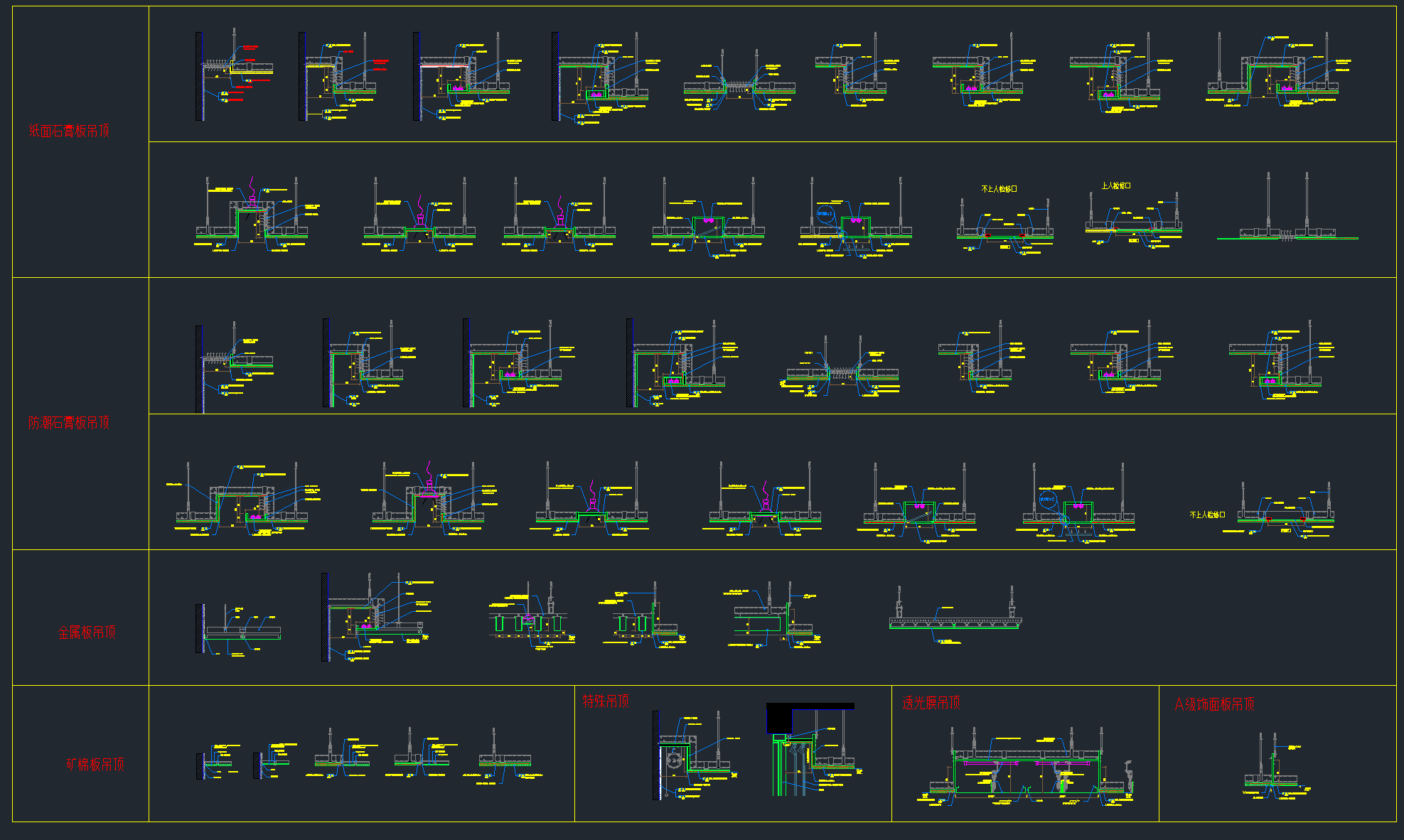
Task: Click 不上人检修口 label in 纸面石膏板吊顶 section
Action: coord(999,189)
